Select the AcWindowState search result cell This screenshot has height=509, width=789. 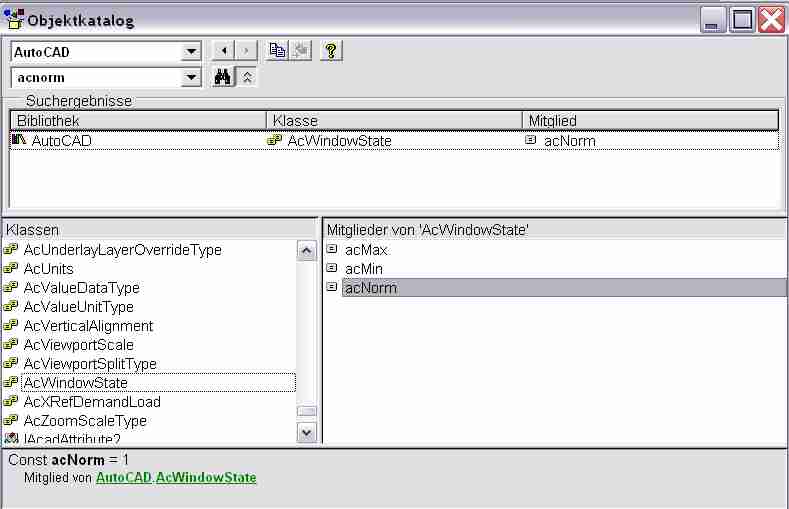pyautogui.click(x=340, y=141)
